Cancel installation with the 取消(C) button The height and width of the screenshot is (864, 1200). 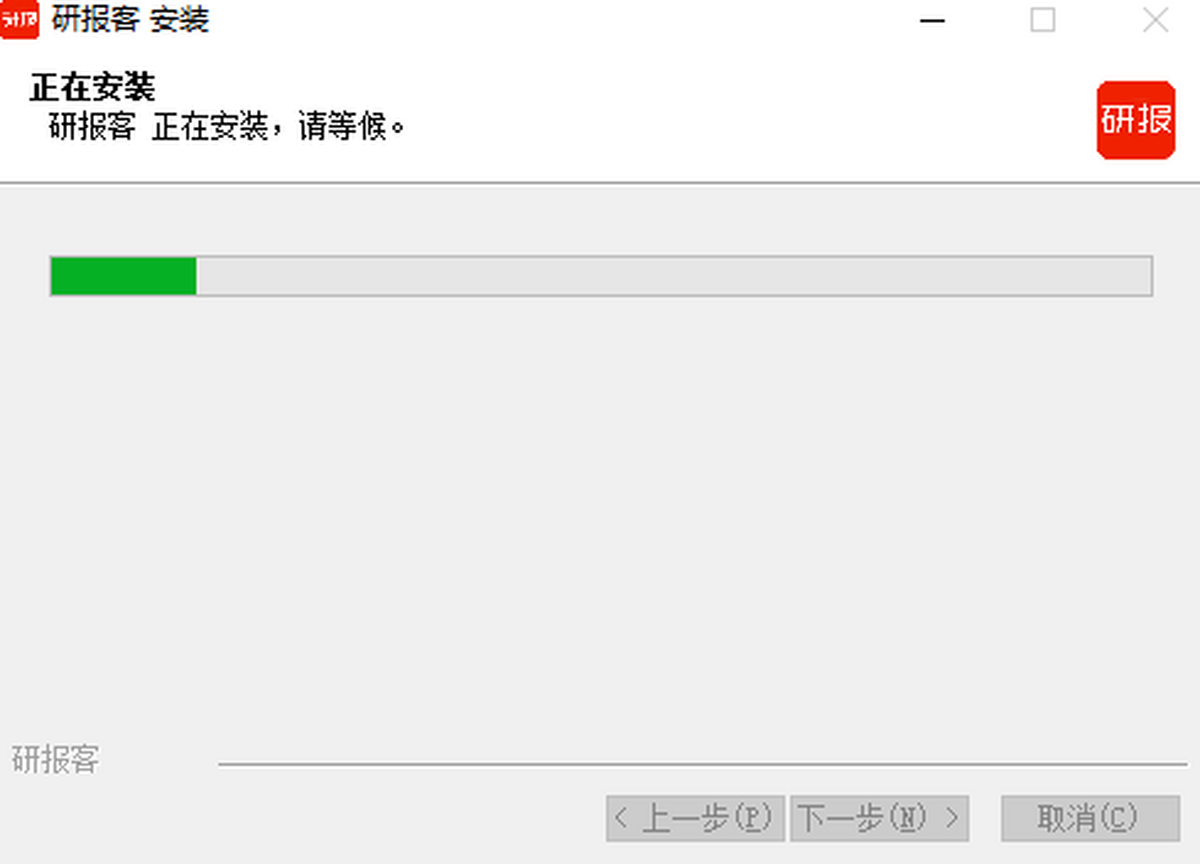pyautogui.click(x=1091, y=819)
